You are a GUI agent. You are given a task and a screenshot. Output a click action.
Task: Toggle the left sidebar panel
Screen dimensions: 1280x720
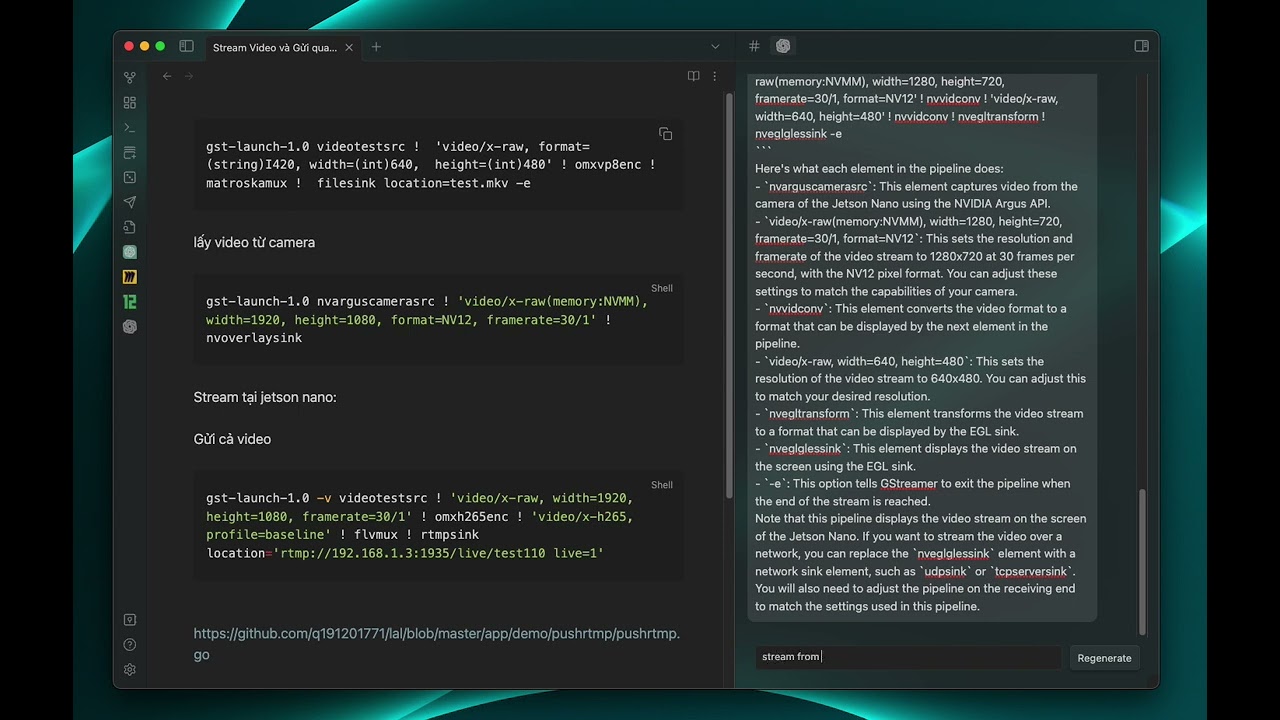[x=186, y=46]
